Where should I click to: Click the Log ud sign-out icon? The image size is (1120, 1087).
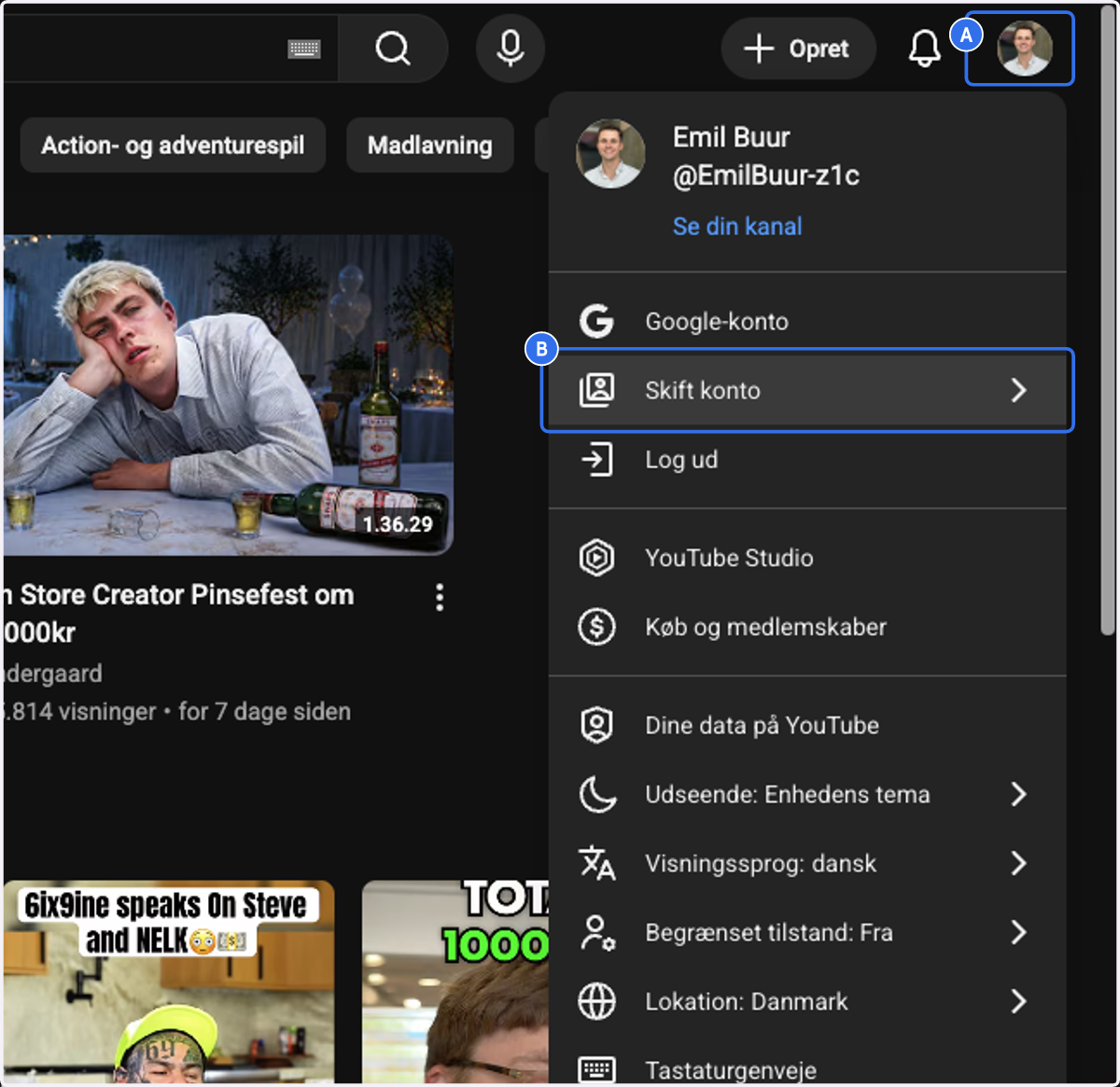(x=596, y=459)
